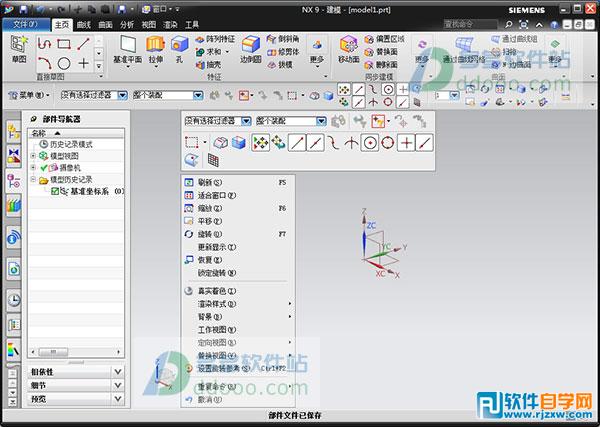600x427 pixels.
Task: Click the navigator horizontal scrollbar thumb
Action: 53,352
